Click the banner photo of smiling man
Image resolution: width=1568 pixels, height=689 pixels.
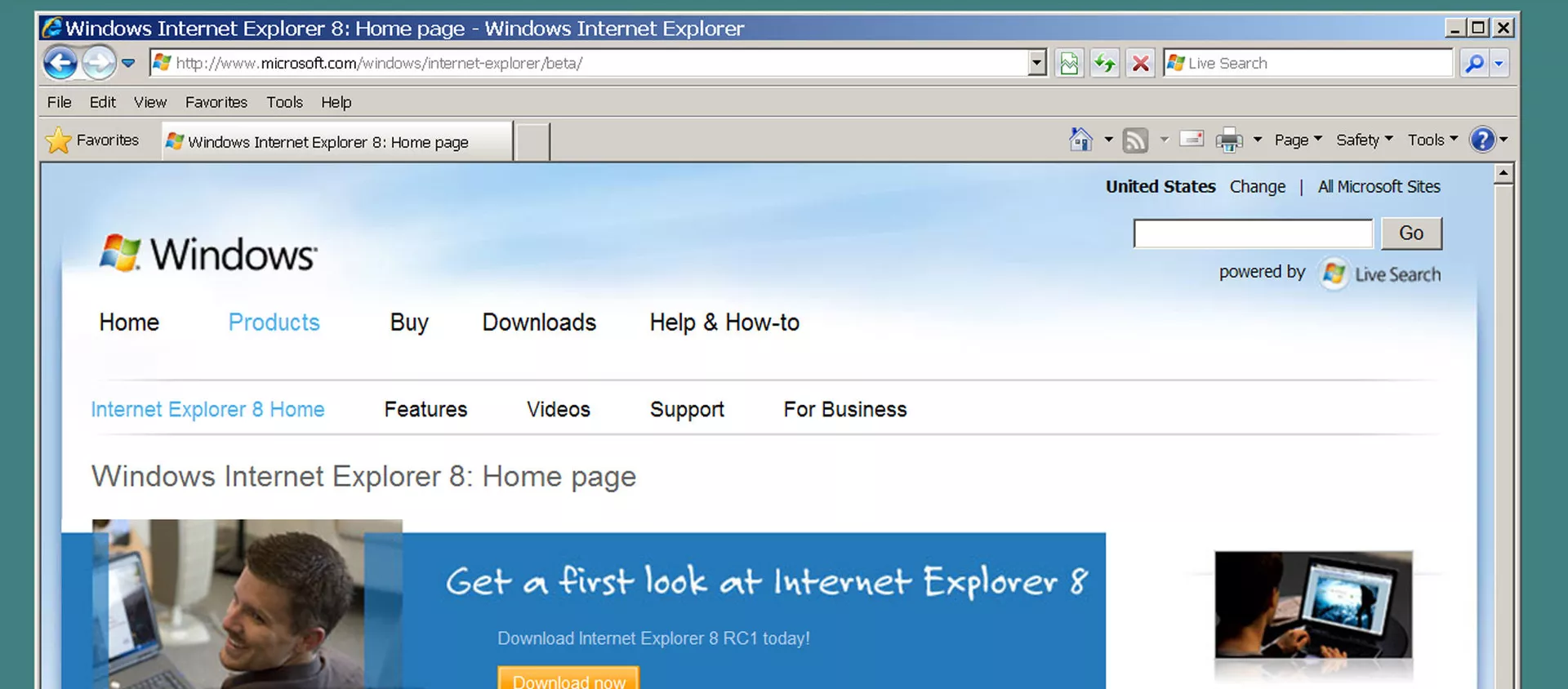[x=247, y=604]
